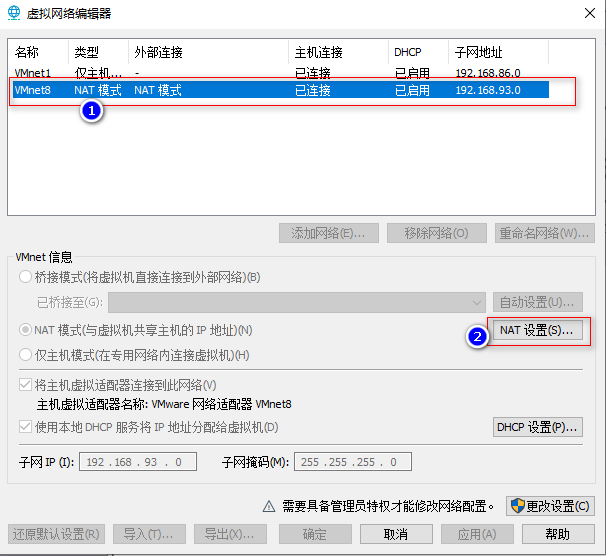Sort by DHCP column header
Viewport: 606px width, 556px height.
click(x=418, y=52)
